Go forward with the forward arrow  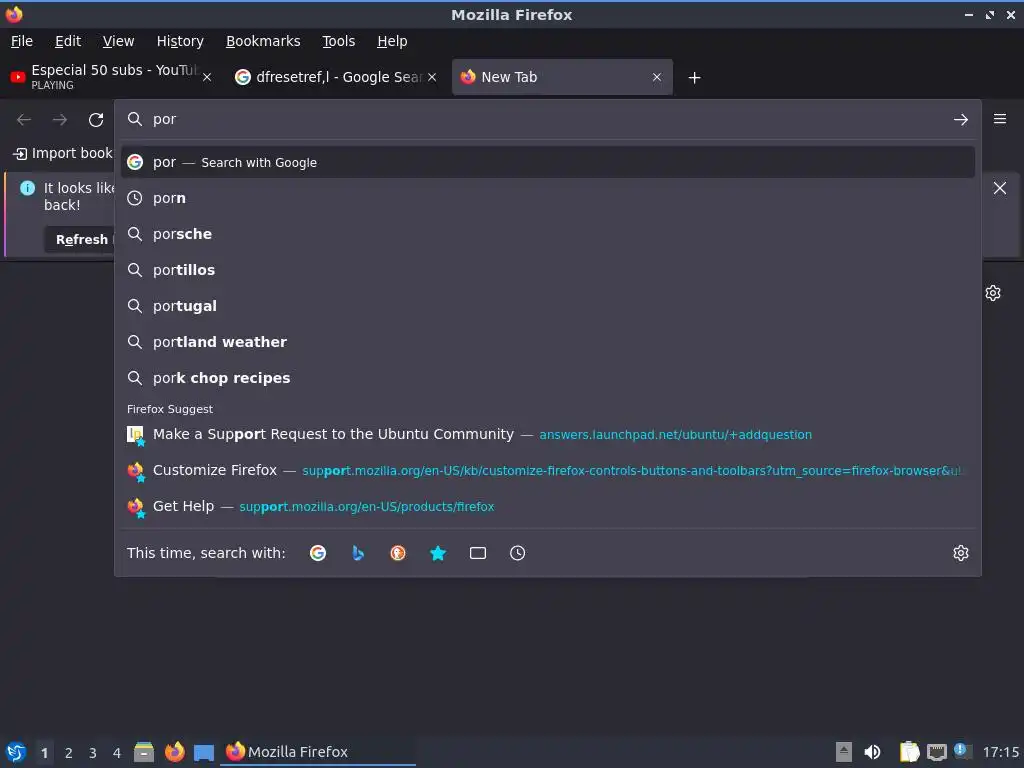click(x=59, y=120)
